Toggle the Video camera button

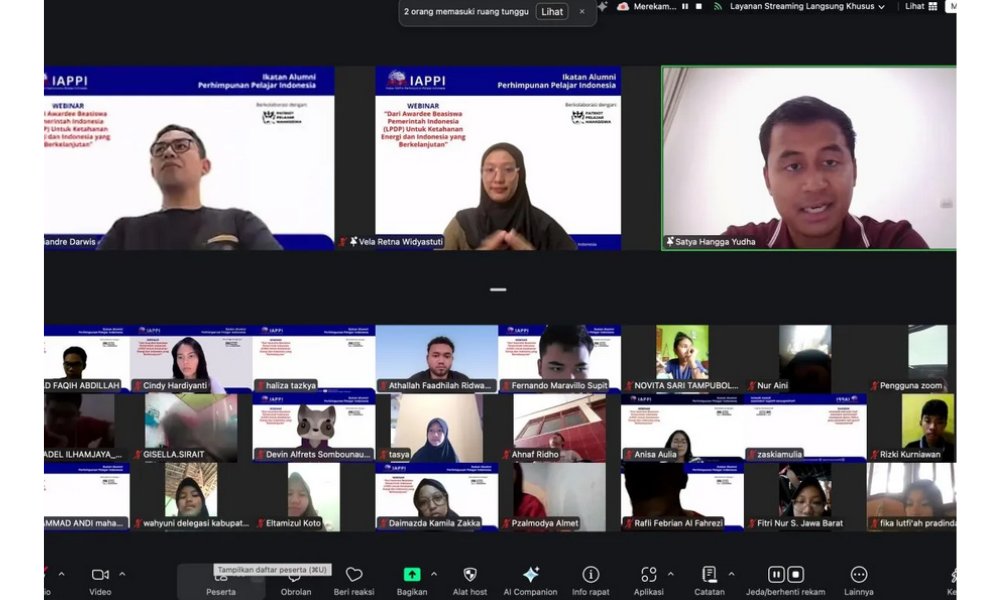[100, 575]
